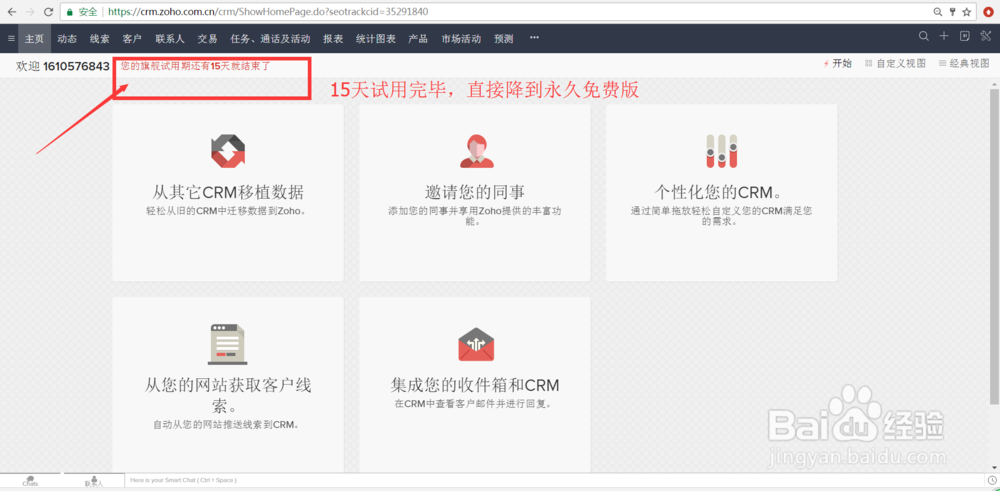Open 任务、通话及活动 tab

[x=270, y=38]
